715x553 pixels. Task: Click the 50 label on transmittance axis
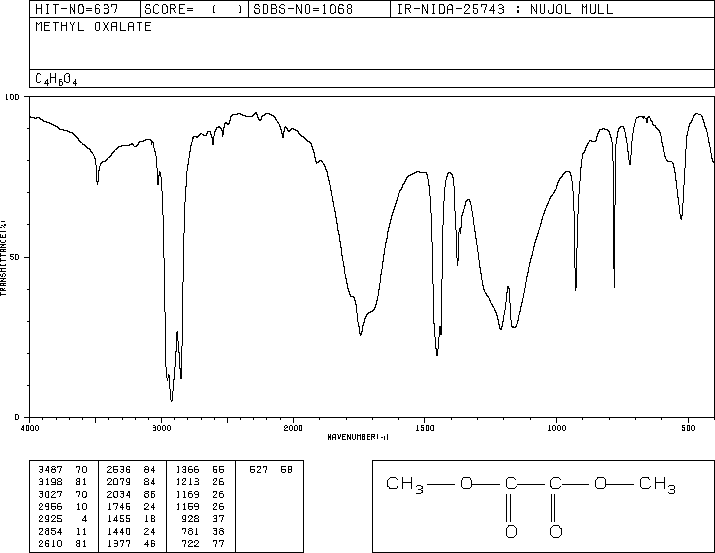pyautogui.click(x=15, y=257)
